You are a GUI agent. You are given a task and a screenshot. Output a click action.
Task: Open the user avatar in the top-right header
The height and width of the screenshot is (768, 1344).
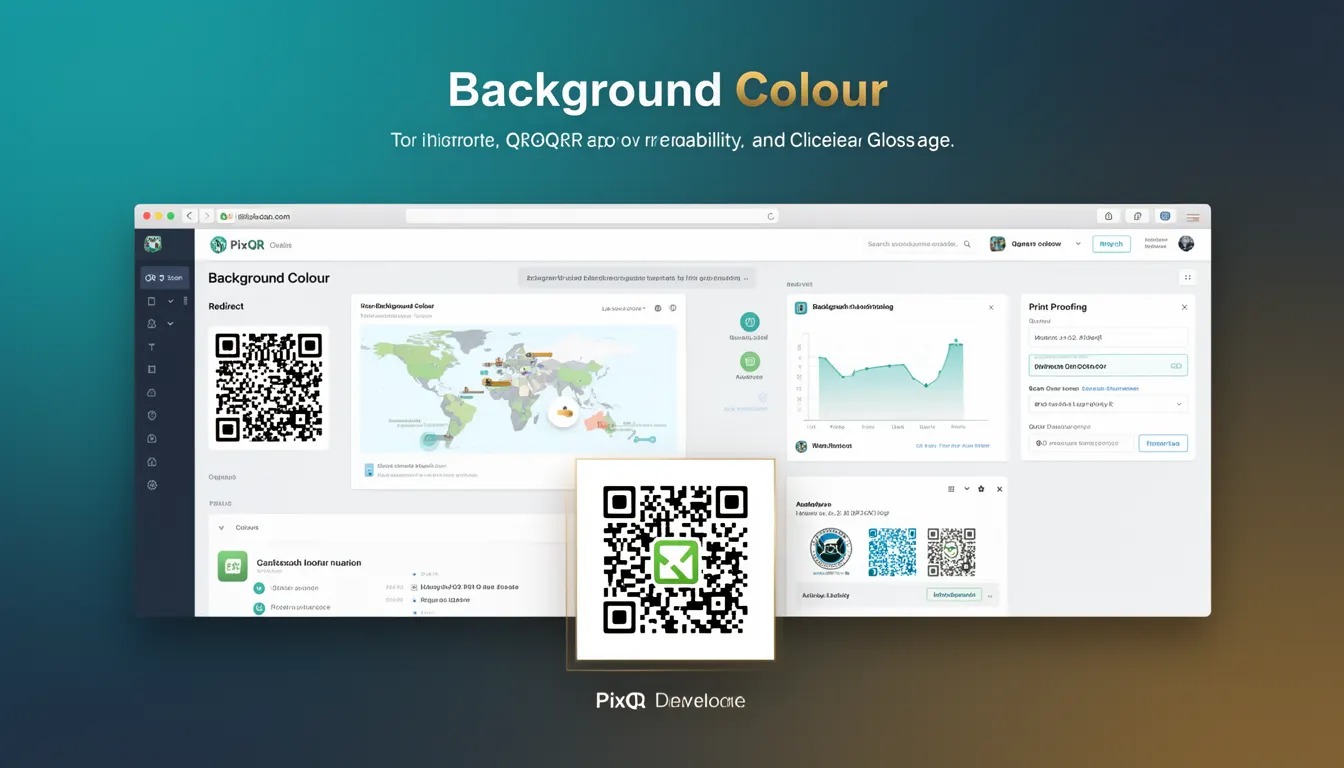[1186, 243]
